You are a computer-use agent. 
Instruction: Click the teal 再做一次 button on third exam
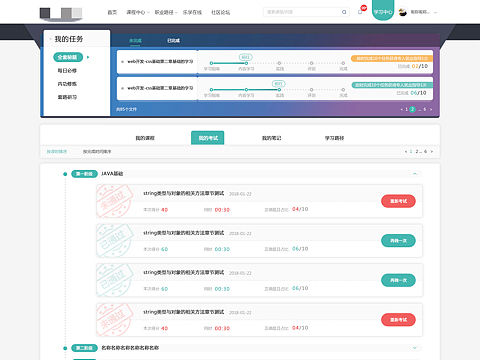pos(398,280)
